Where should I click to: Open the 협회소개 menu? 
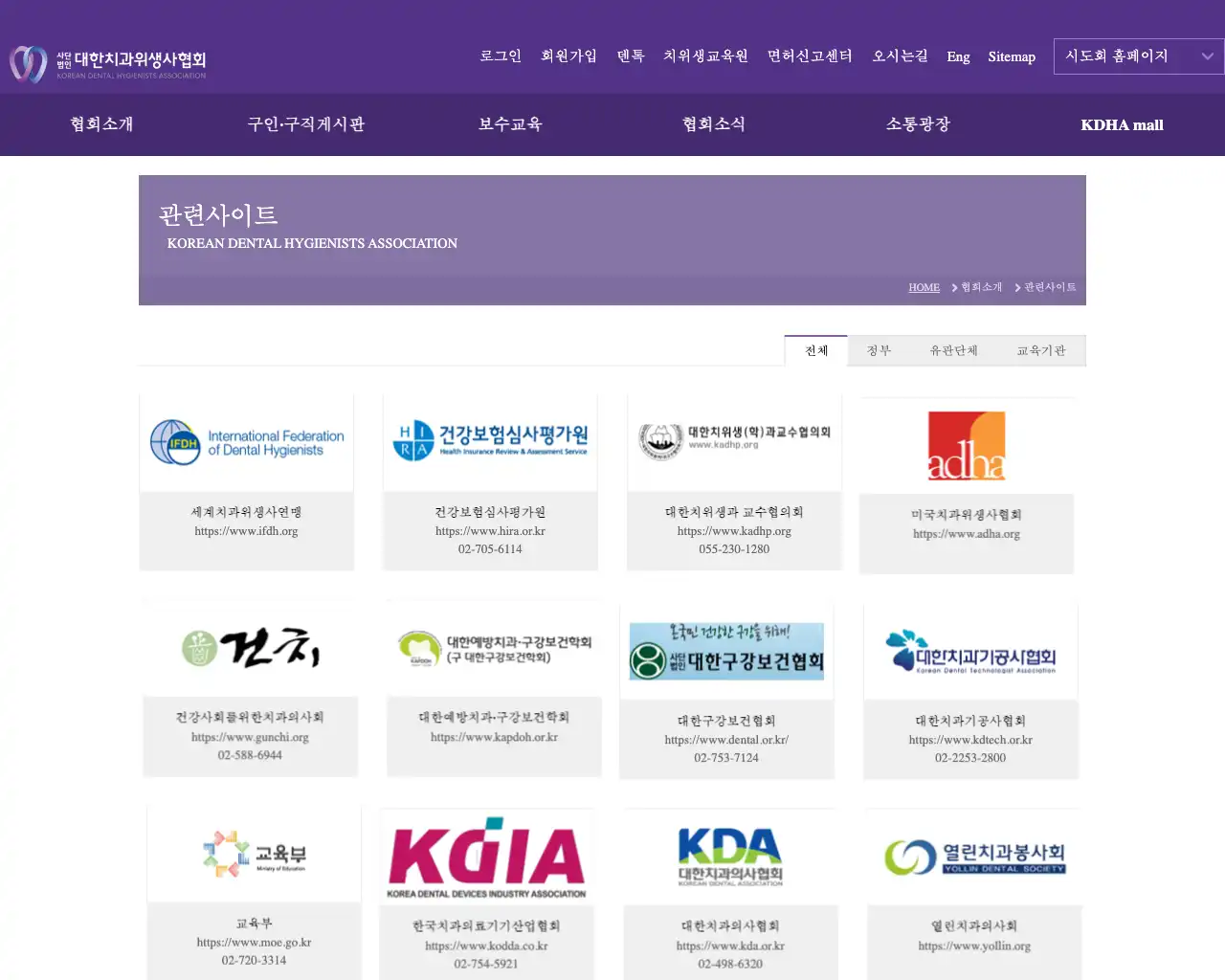(101, 124)
